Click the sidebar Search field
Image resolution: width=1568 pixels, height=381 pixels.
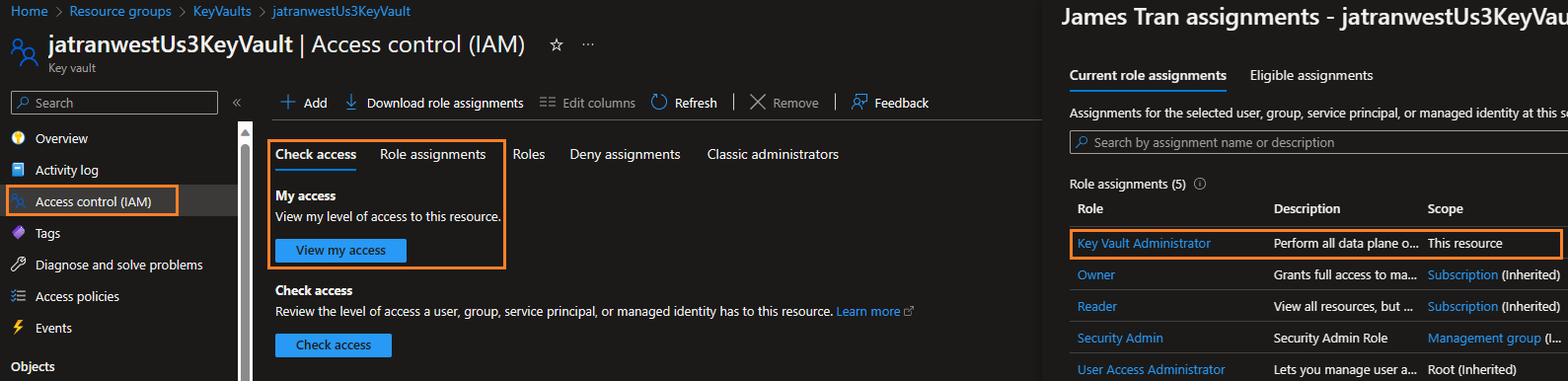point(114,103)
